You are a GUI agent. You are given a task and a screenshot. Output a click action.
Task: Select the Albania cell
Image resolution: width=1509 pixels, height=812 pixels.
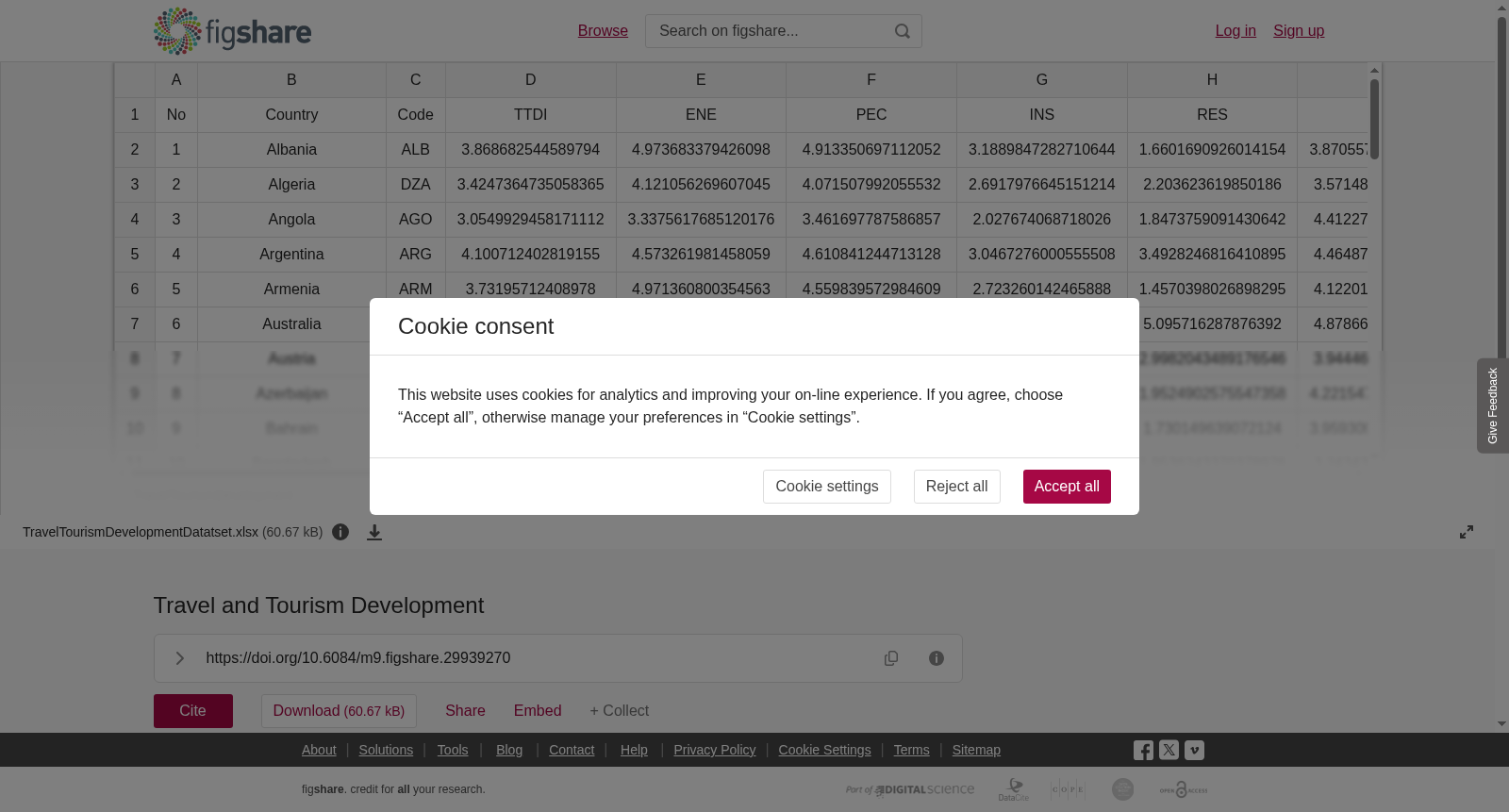[291, 150]
